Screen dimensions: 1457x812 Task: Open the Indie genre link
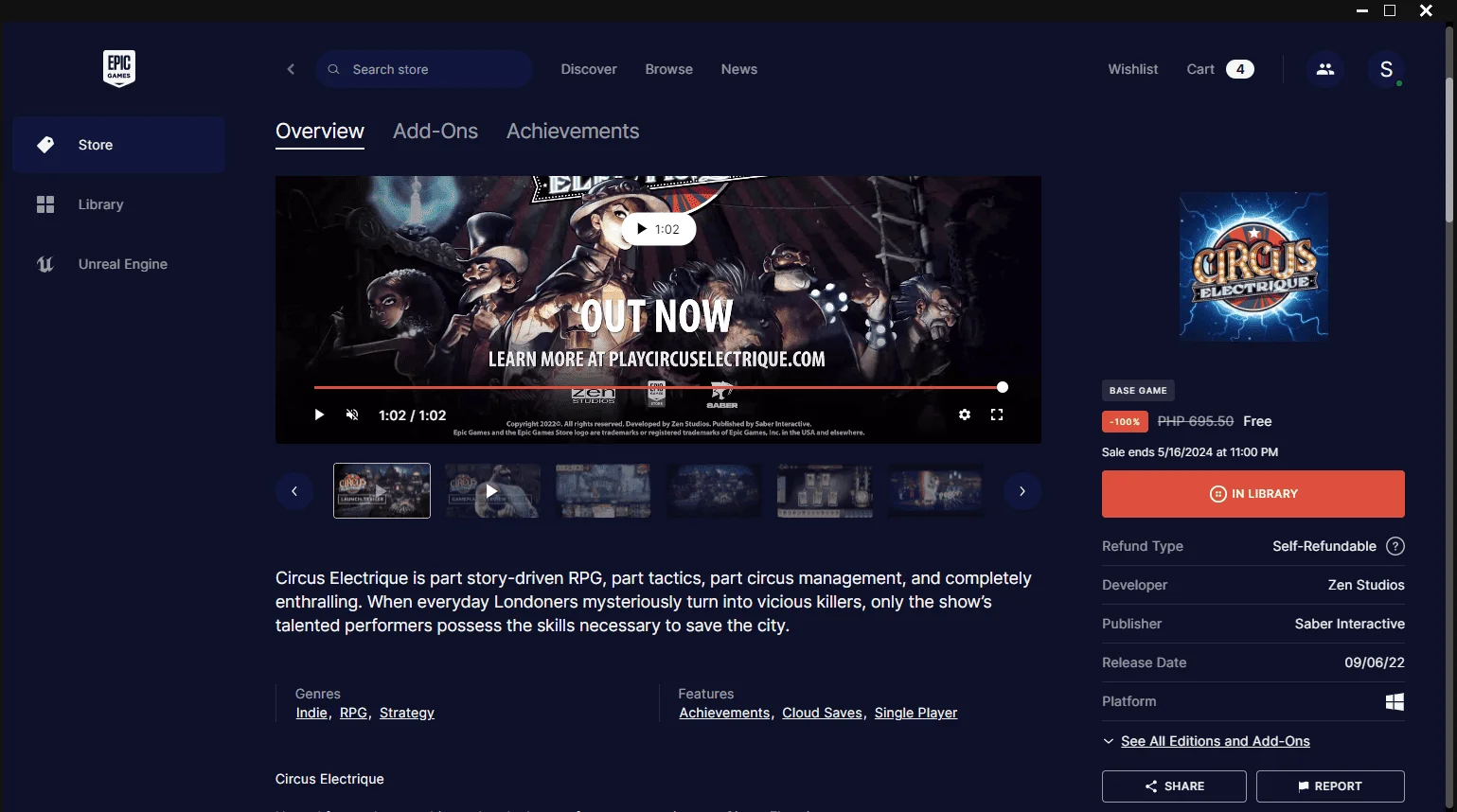click(x=311, y=713)
